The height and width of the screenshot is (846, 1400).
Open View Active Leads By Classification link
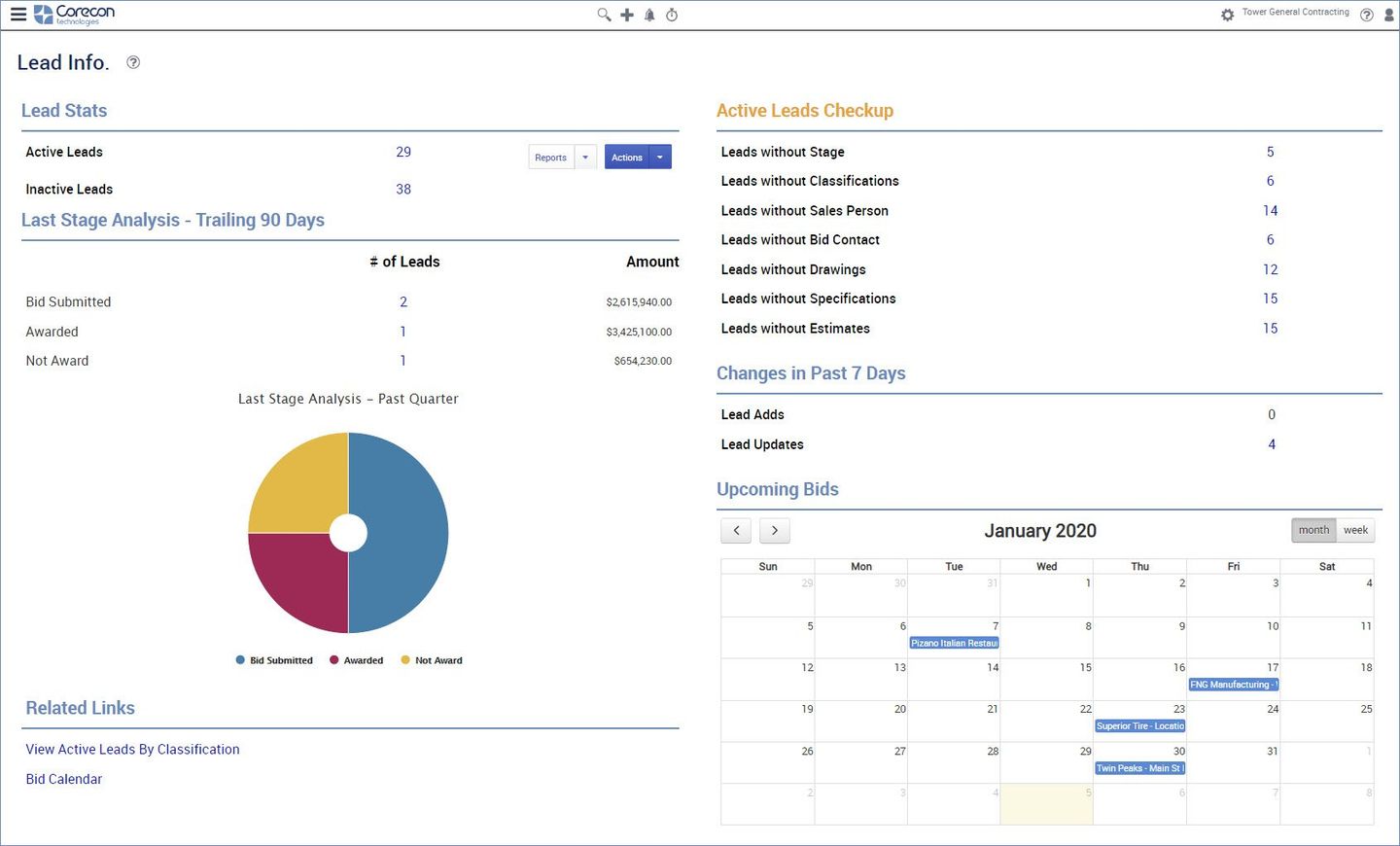tap(132, 749)
